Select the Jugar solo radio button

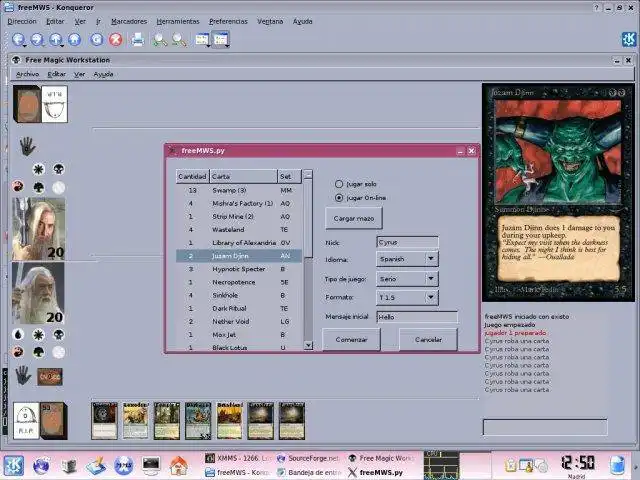(x=339, y=184)
